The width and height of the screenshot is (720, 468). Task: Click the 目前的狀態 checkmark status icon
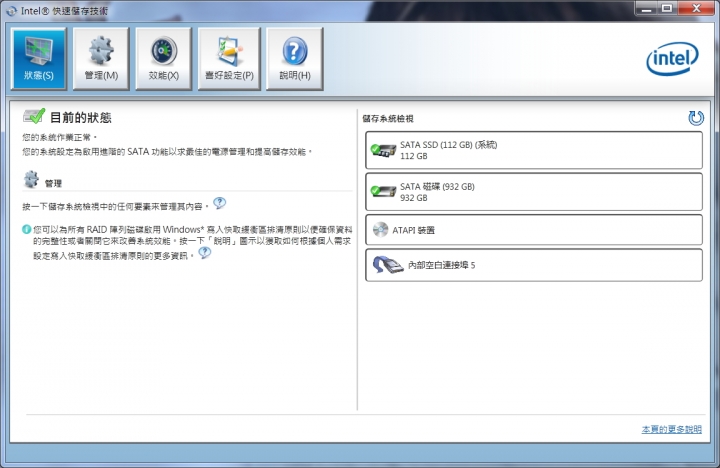pyautogui.click(x=34, y=116)
